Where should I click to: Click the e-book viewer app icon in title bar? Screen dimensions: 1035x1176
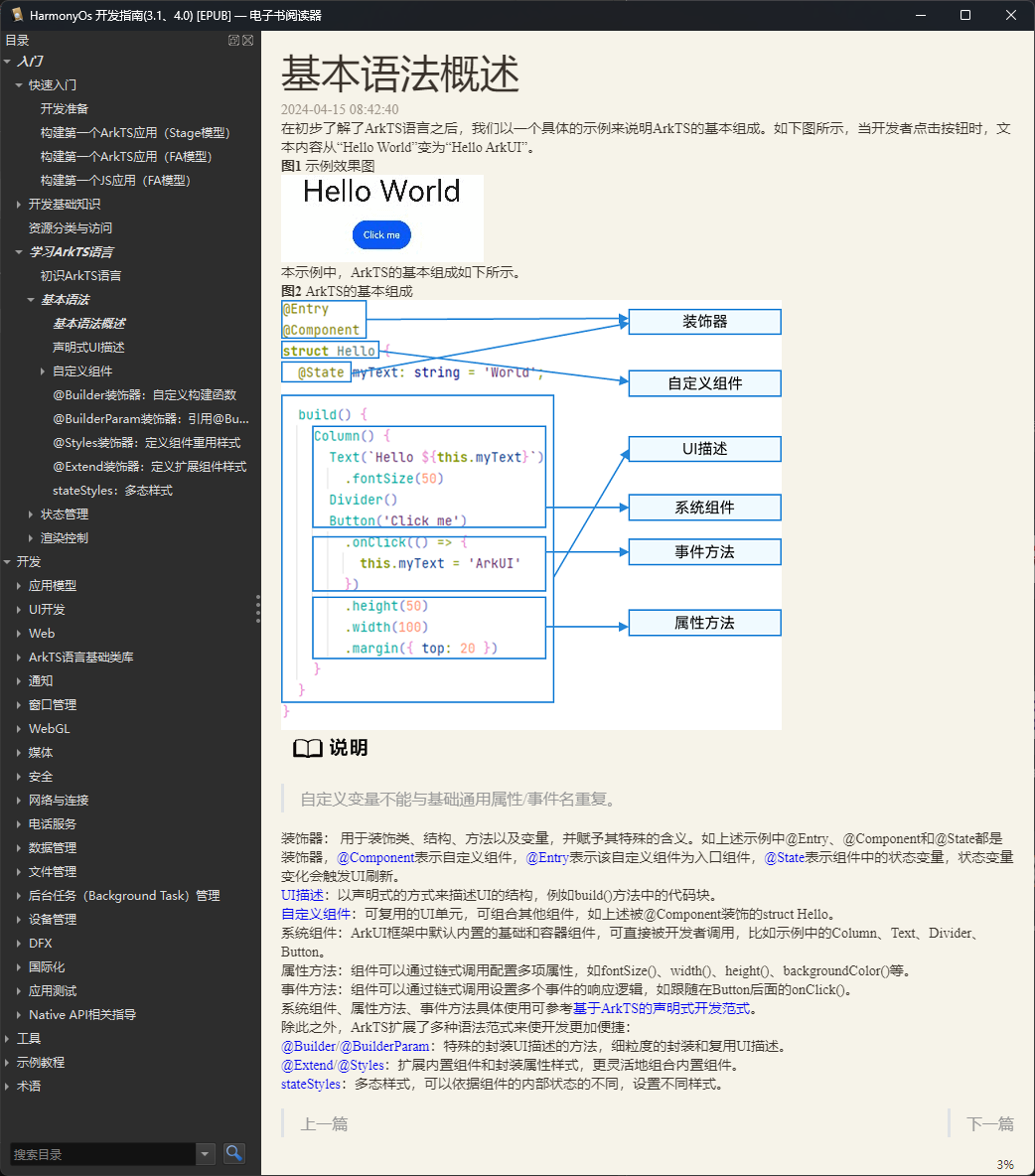17,15
